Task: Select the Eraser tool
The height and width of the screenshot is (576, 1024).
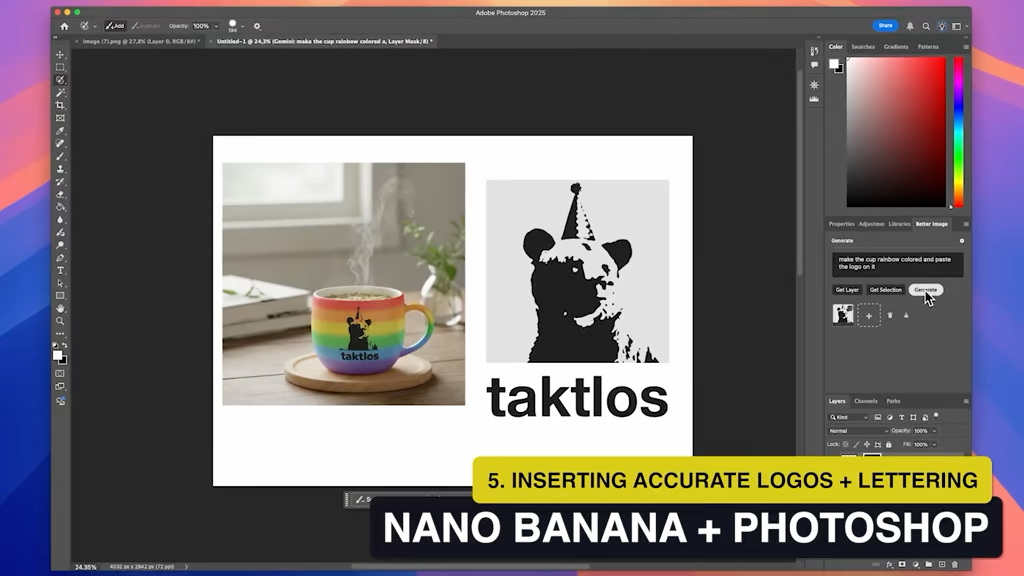Action: (x=60, y=194)
